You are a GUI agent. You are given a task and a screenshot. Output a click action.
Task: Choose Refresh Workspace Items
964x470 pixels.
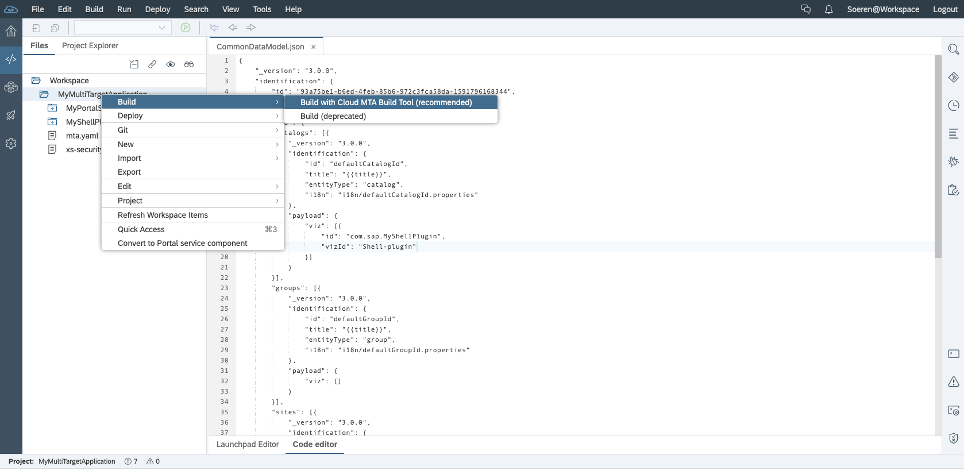click(192, 215)
